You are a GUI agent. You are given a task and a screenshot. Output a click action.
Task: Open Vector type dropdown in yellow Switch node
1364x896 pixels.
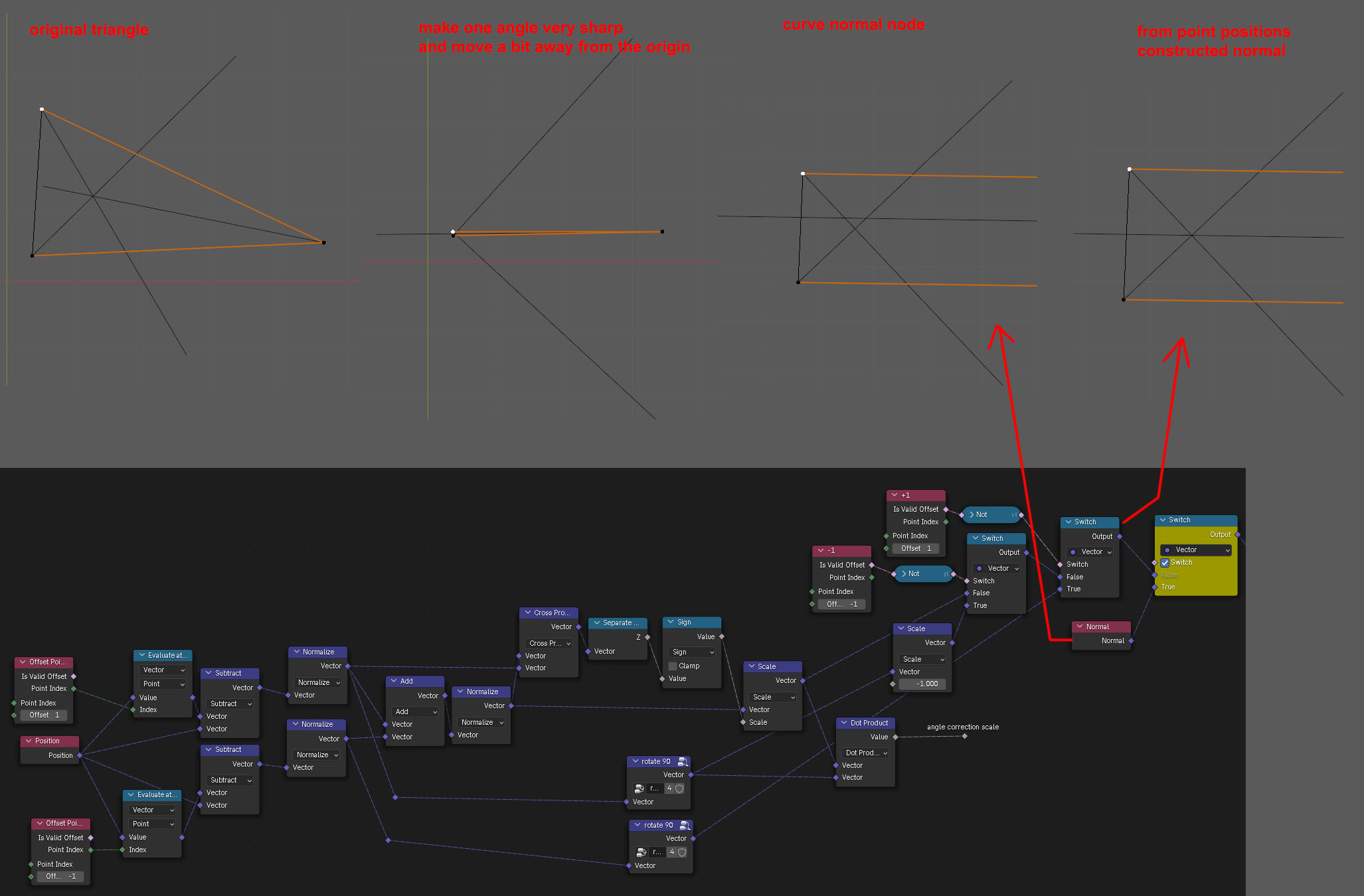1196,550
